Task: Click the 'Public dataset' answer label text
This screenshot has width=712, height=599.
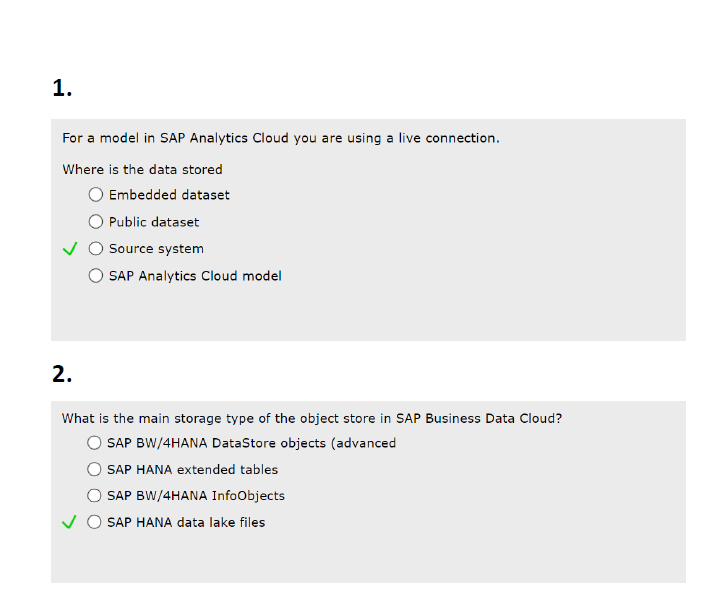Action: coord(154,222)
